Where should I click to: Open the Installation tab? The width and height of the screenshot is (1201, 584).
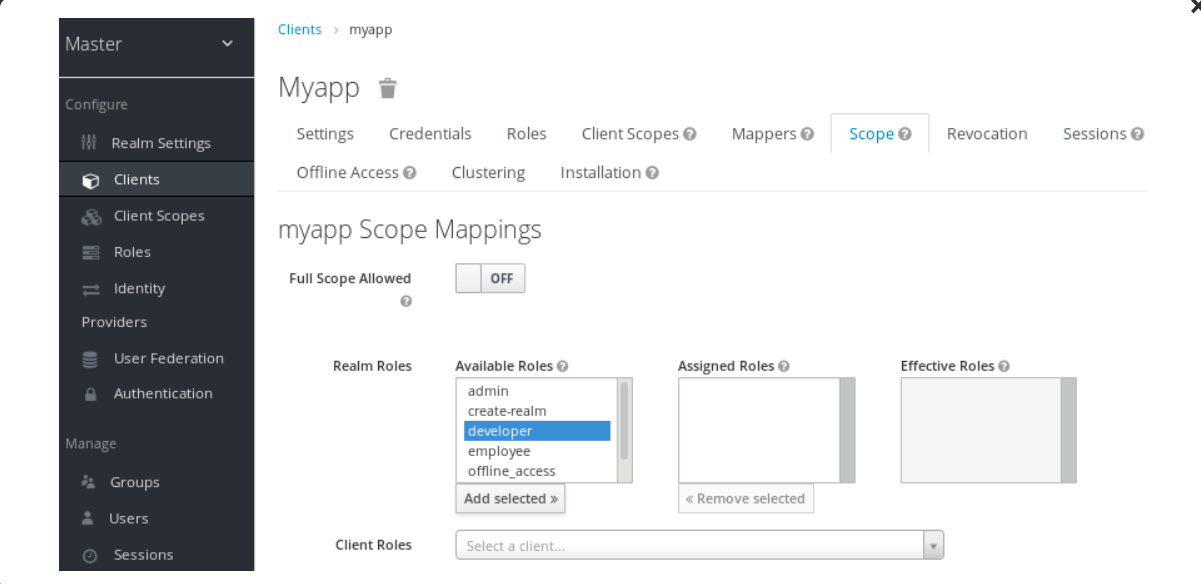pos(601,172)
